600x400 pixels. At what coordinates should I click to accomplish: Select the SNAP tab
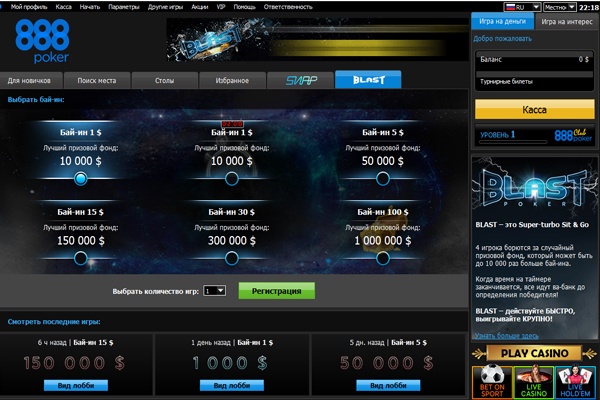coord(301,80)
